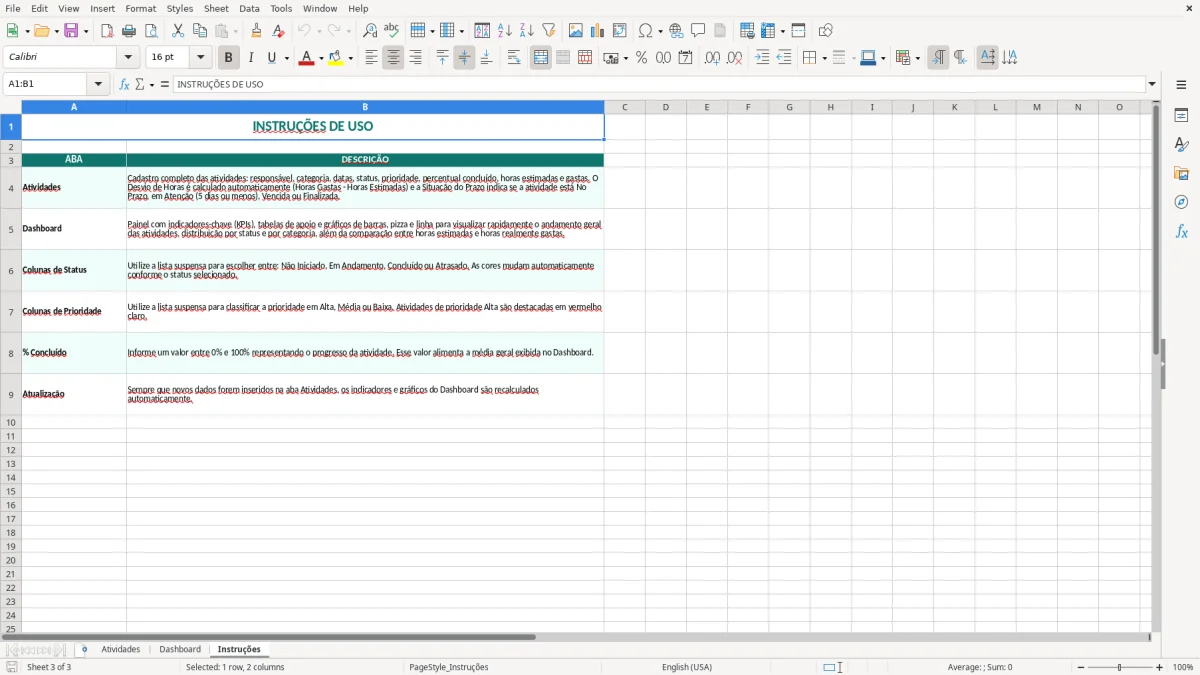Image resolution: width=1200 pixels, height=675 pixels.
Task: Open background color dropdown arrow
Action: [350, 58]
